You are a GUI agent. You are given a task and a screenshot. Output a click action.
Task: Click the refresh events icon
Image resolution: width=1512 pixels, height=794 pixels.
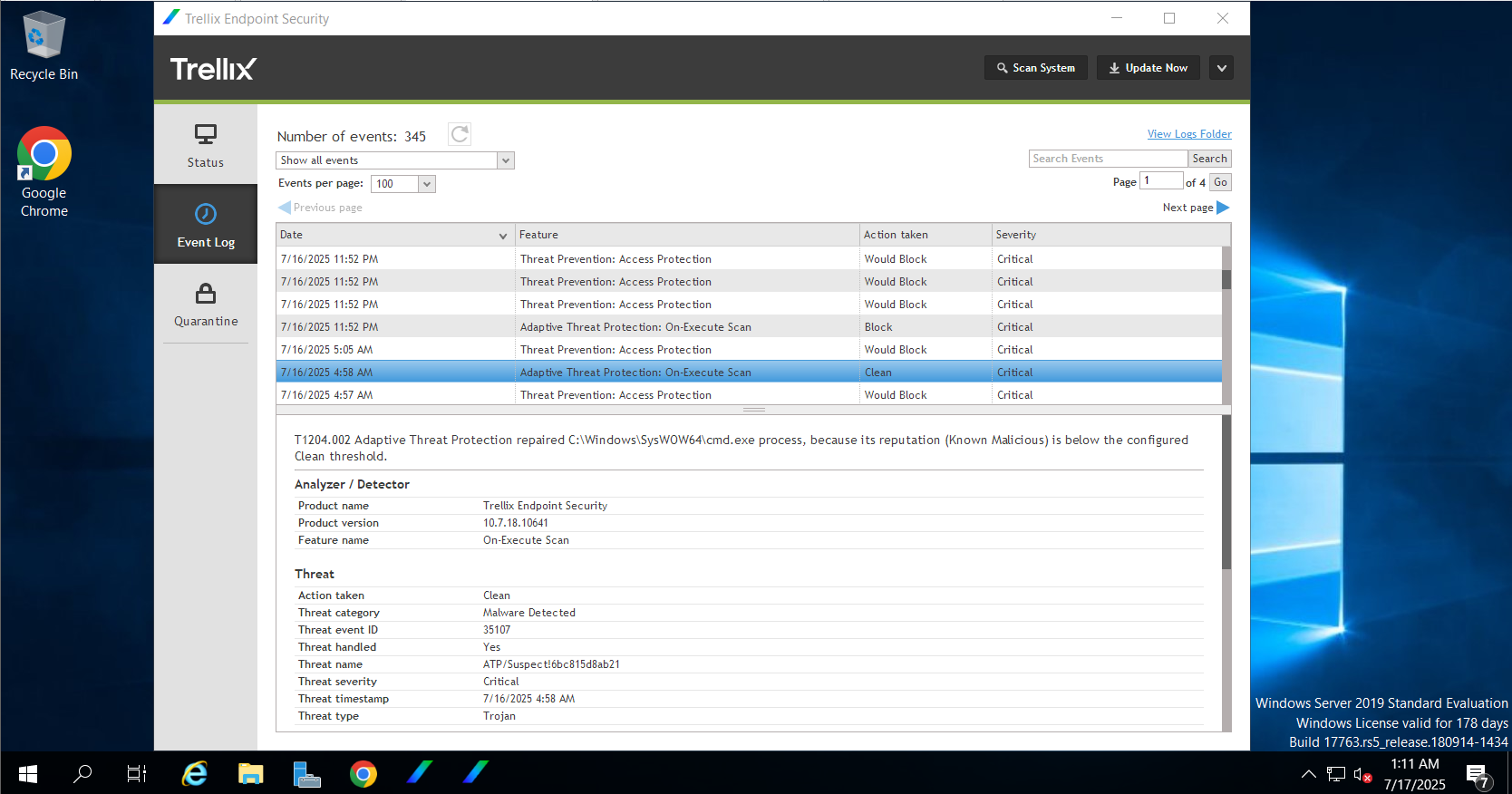pos(460,134)
